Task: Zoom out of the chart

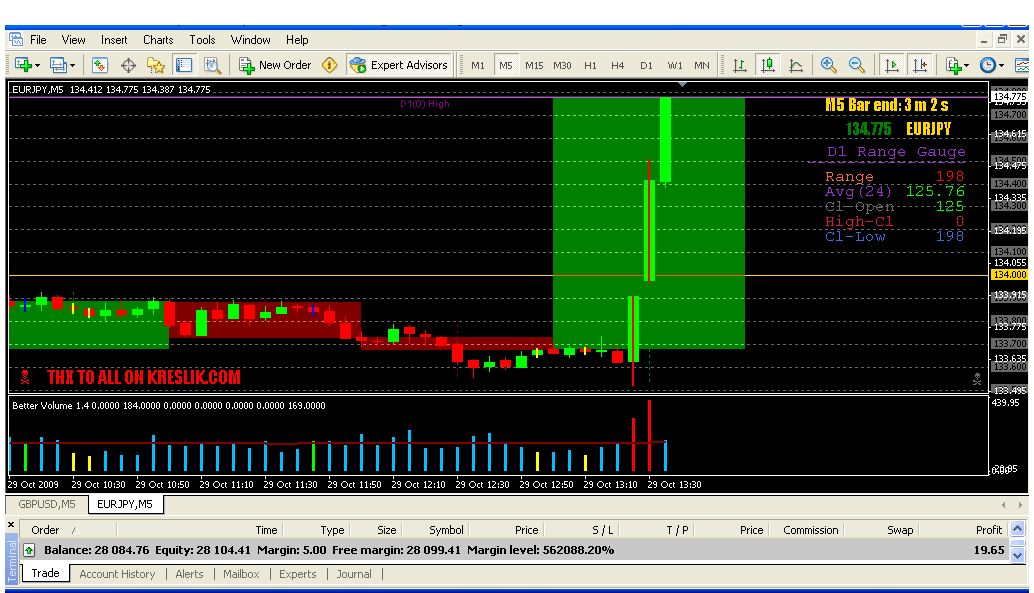Action: [857, 65]
